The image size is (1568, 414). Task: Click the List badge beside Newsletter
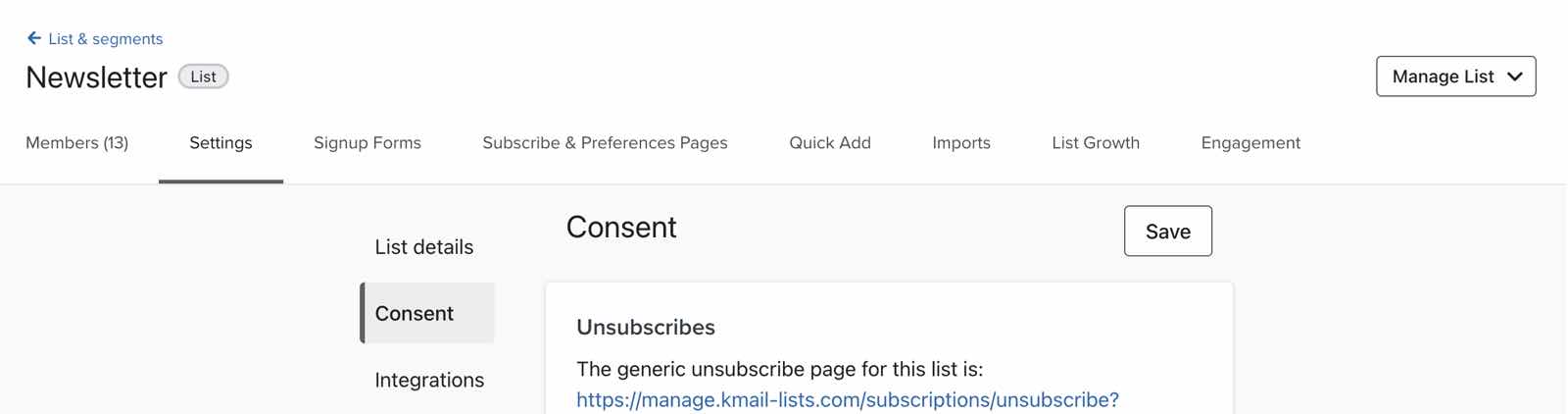click(203, 77)
